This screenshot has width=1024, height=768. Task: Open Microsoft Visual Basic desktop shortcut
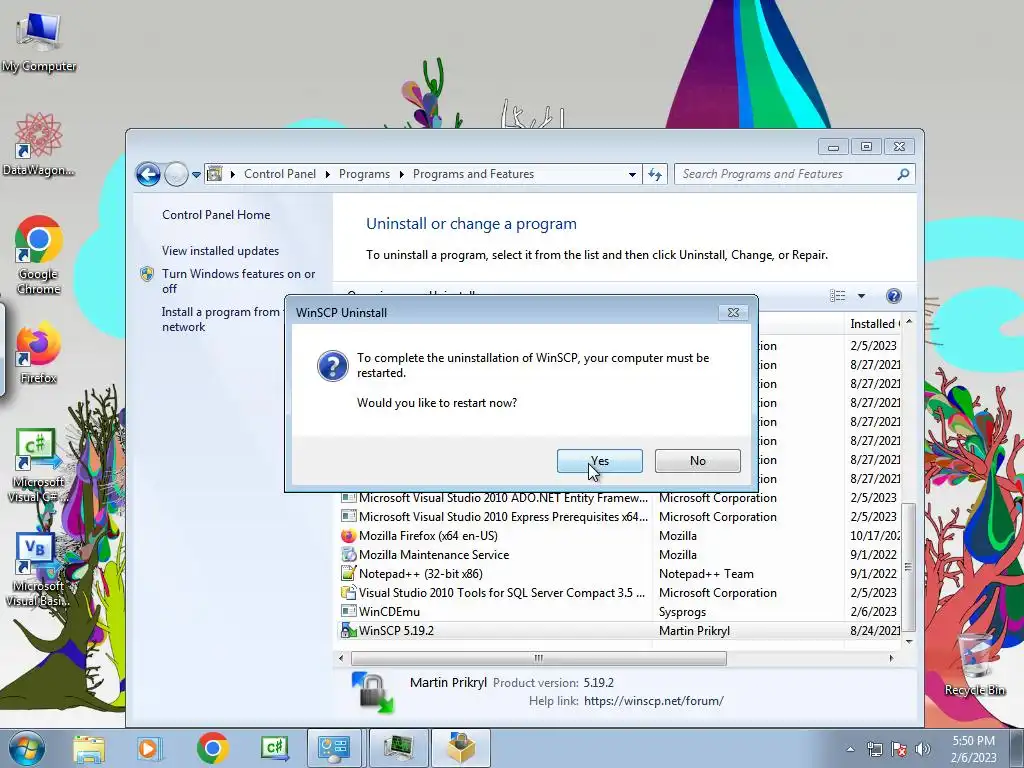point(37,569)
